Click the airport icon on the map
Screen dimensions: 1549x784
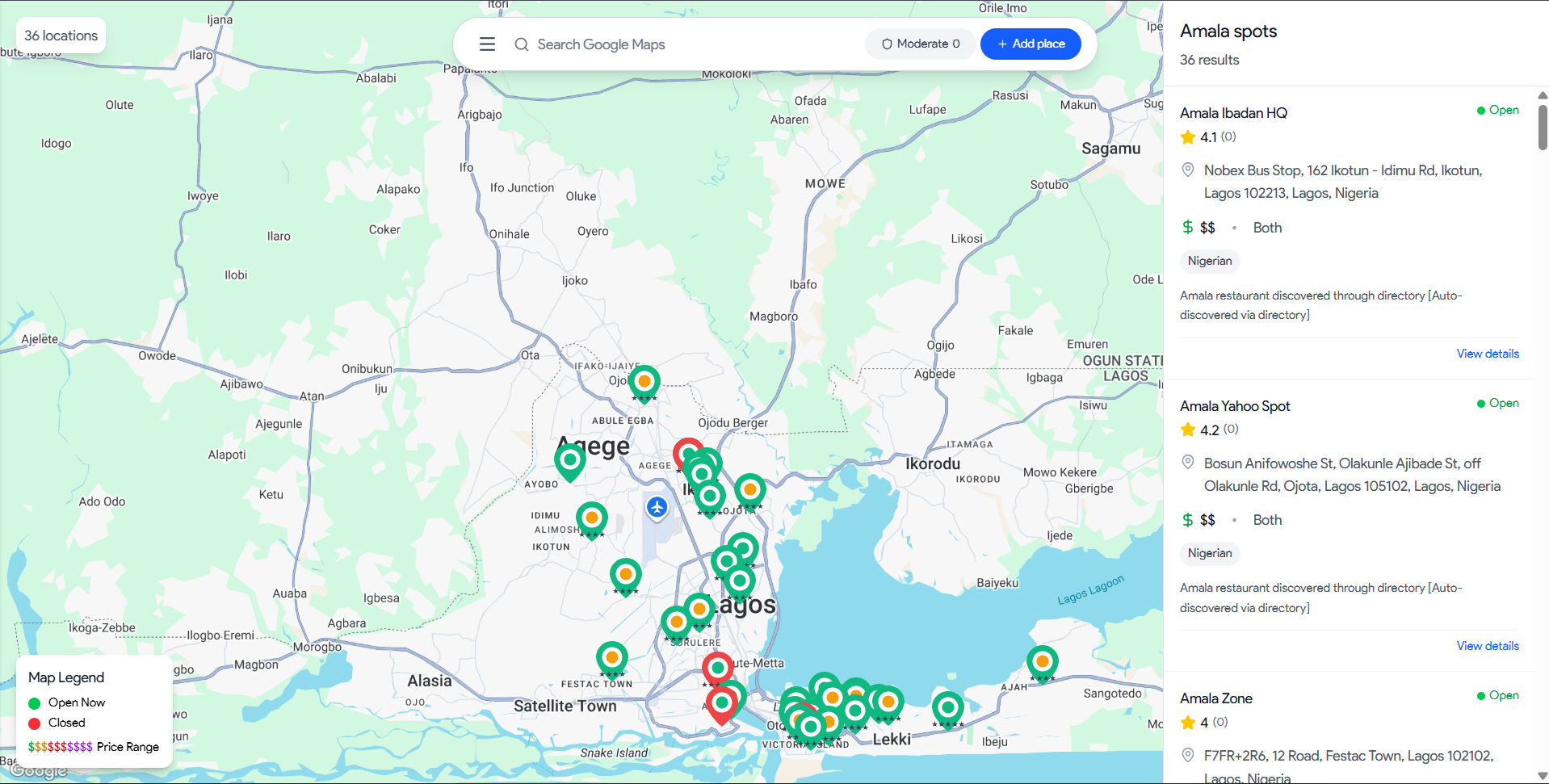click(657, 508)
